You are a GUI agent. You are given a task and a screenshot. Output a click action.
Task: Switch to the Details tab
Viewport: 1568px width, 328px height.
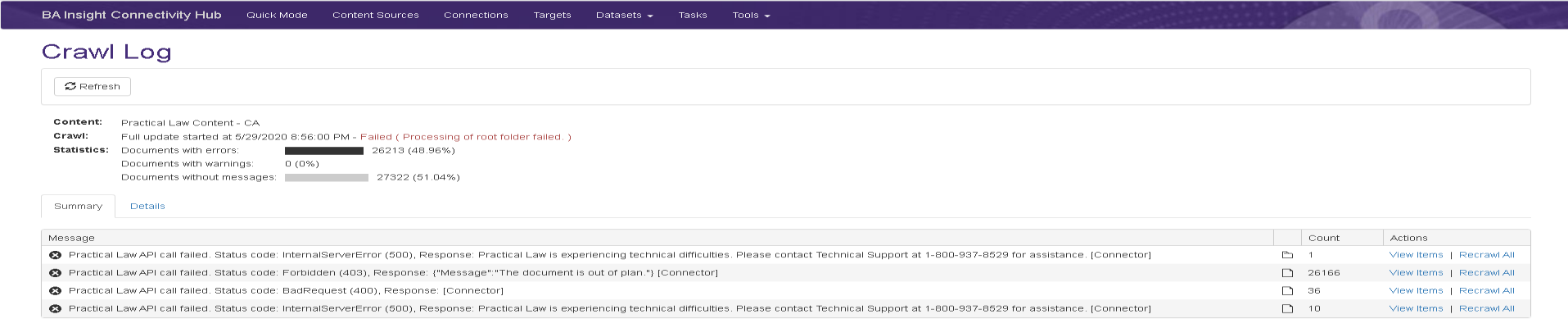click(147, 207)
